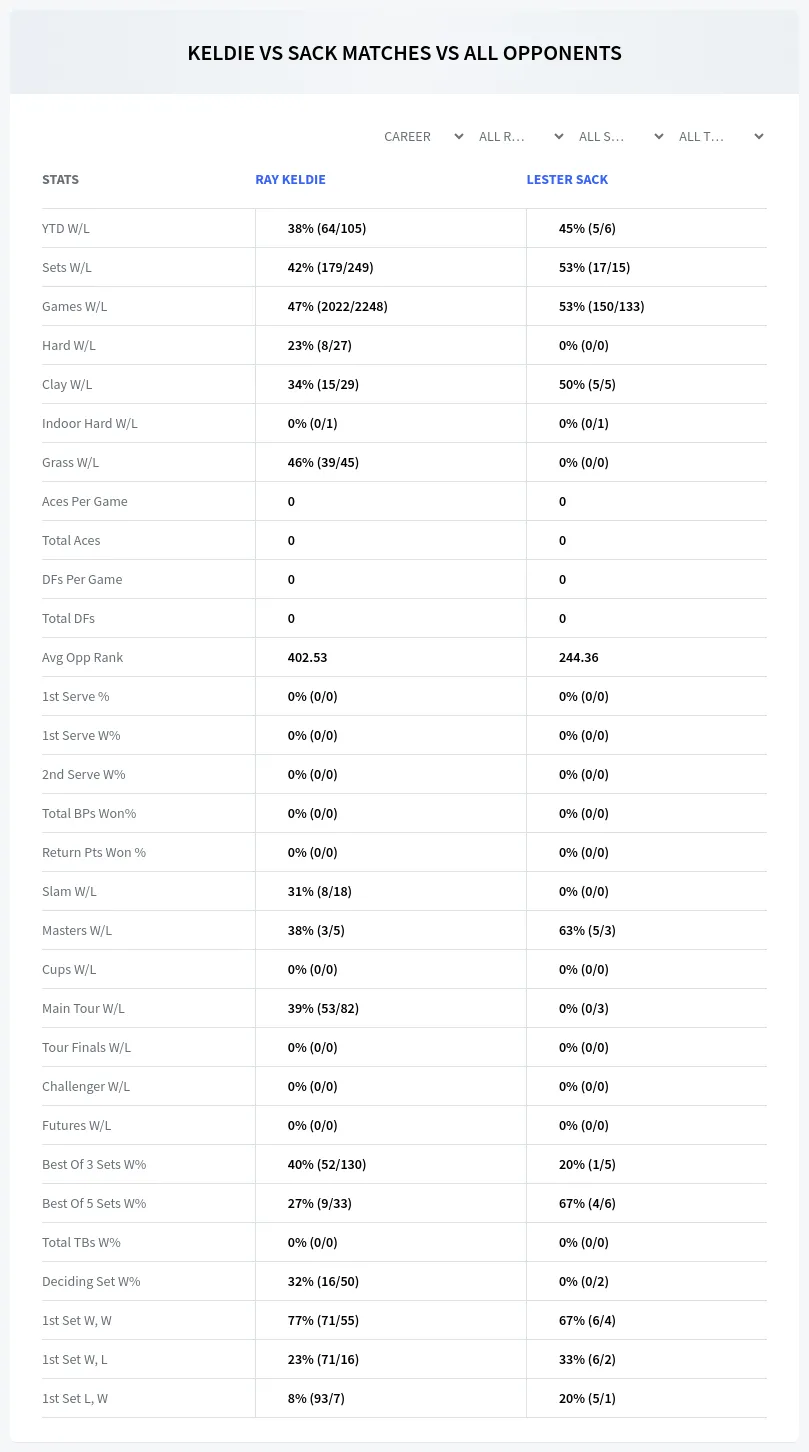Image resolution: width=809 pixels, height=1452 pixels.
Task: Expand the ALL T... tournaments dropdown
Action: [x=720, y=136]
